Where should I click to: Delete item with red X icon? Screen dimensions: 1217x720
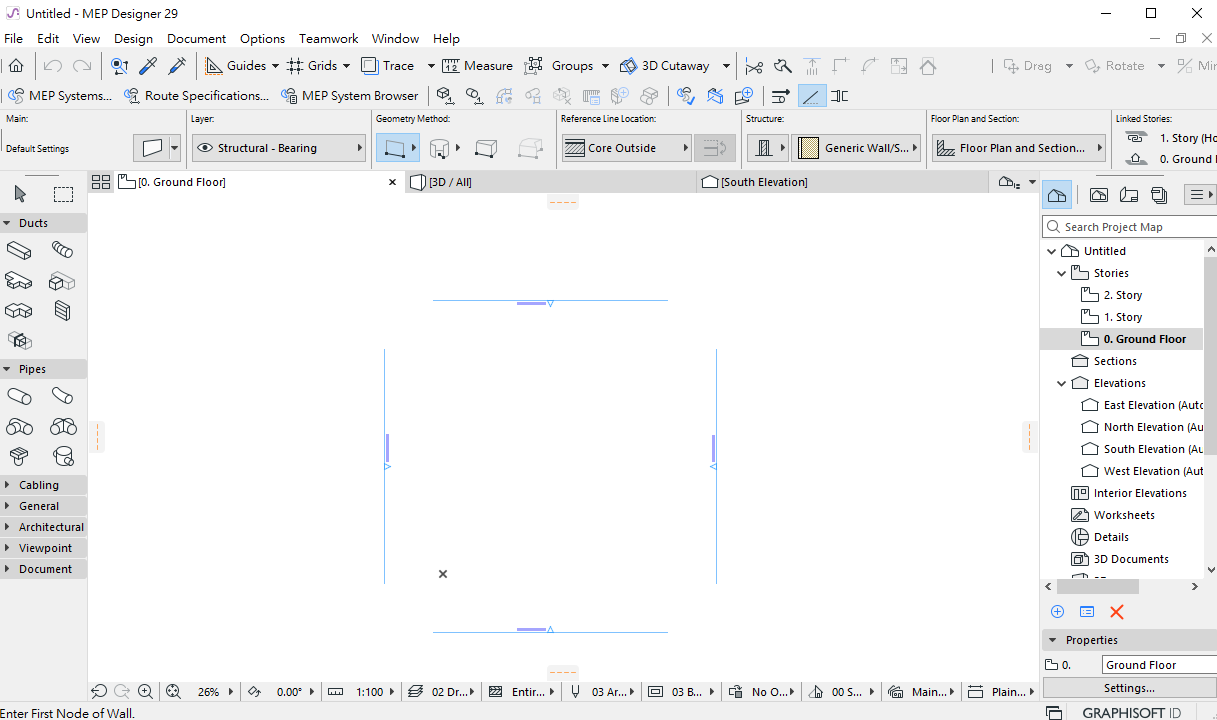[x=1117, y=612]
